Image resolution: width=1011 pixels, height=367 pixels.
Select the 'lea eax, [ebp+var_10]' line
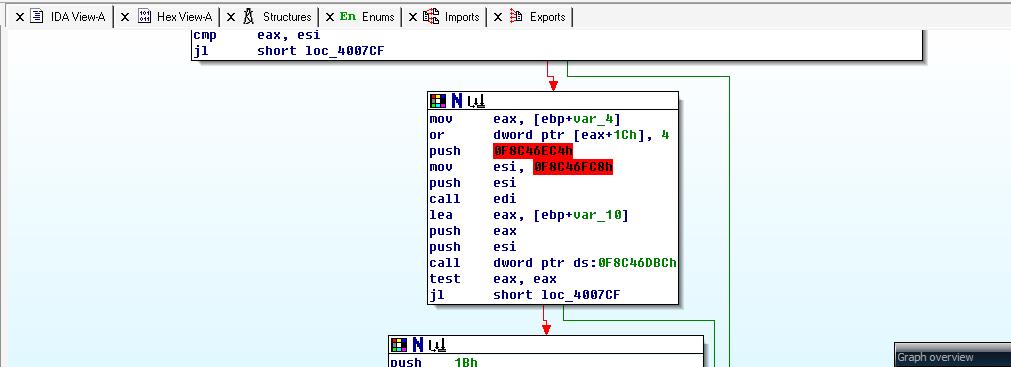(529, 215)
